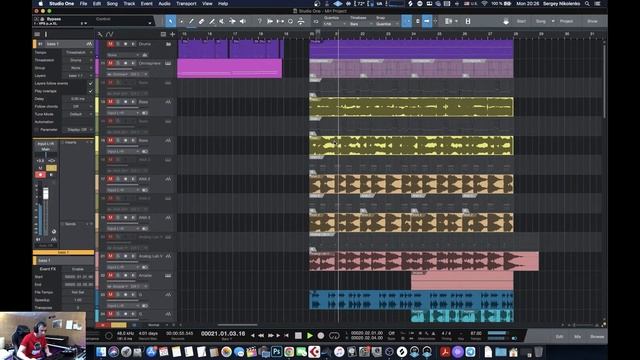The height and width of the screenshot is (360, 640).
Task: Select the Eraser tool
Action: tap(202, 21)
